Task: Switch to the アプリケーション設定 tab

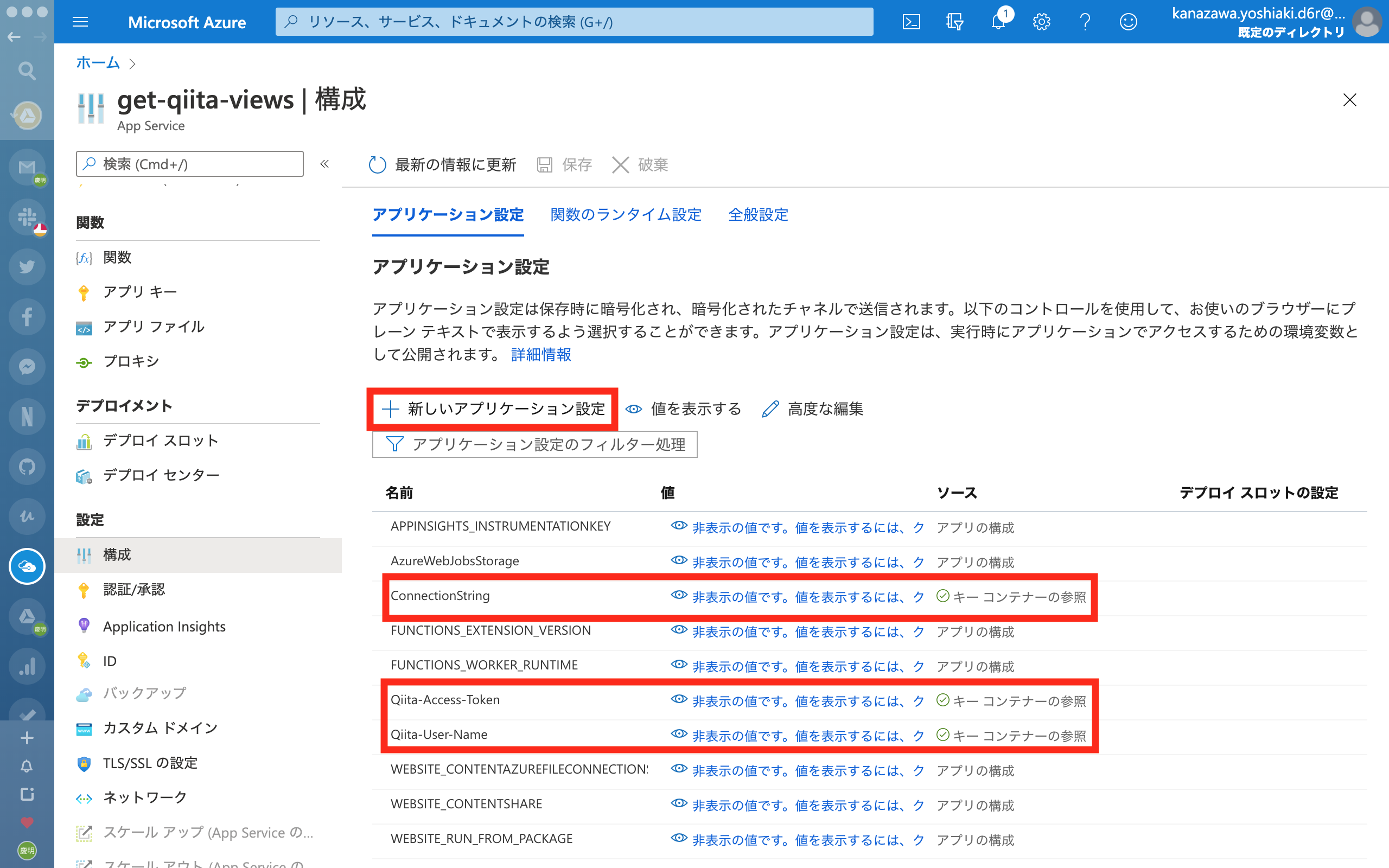Action: point(448,215)
